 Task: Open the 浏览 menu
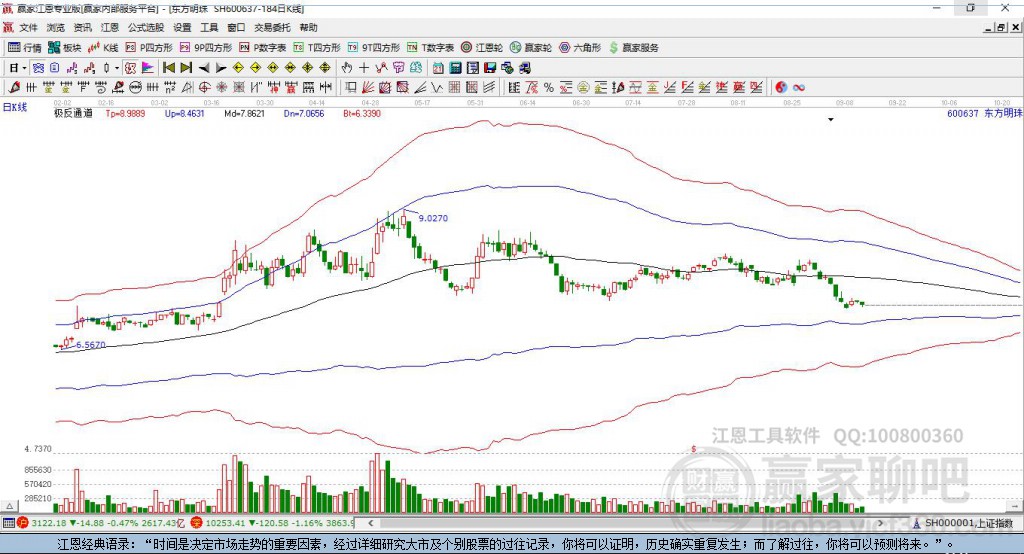tap(56, 27)
